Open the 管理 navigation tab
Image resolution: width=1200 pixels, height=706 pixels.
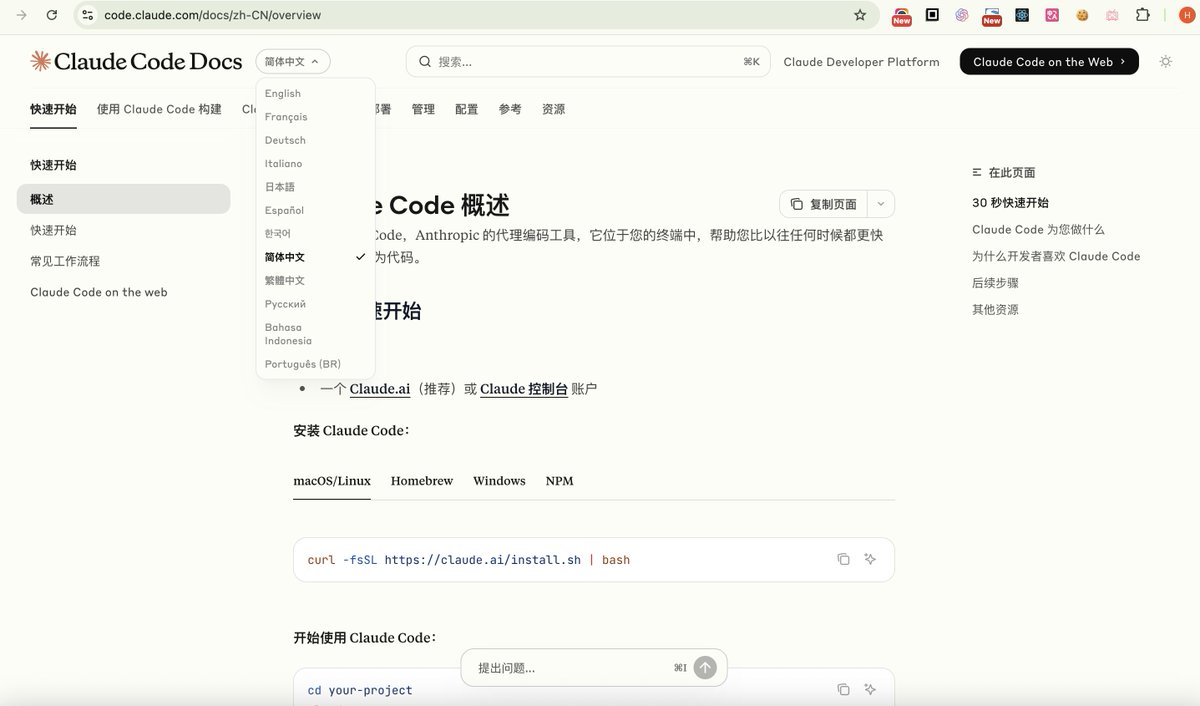pyautogui.click(x=423, y=109)
